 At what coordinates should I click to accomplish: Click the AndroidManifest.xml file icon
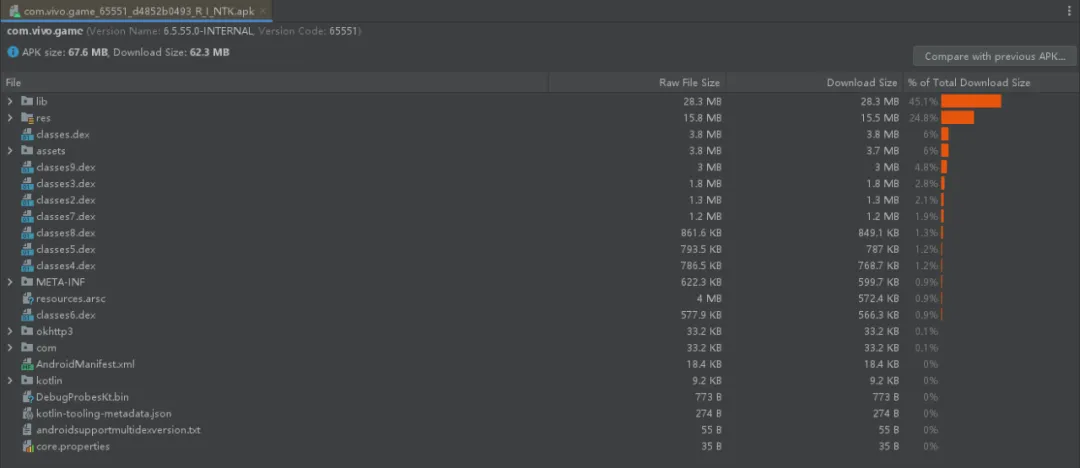tap(27, 364)
